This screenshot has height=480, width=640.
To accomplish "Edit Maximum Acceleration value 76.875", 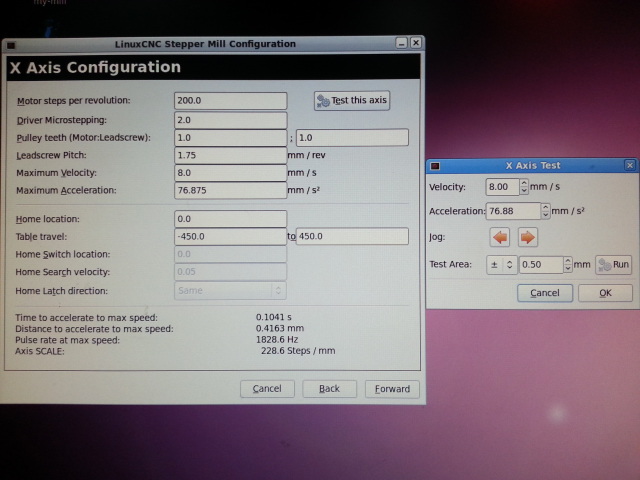I will pos(230,190).
